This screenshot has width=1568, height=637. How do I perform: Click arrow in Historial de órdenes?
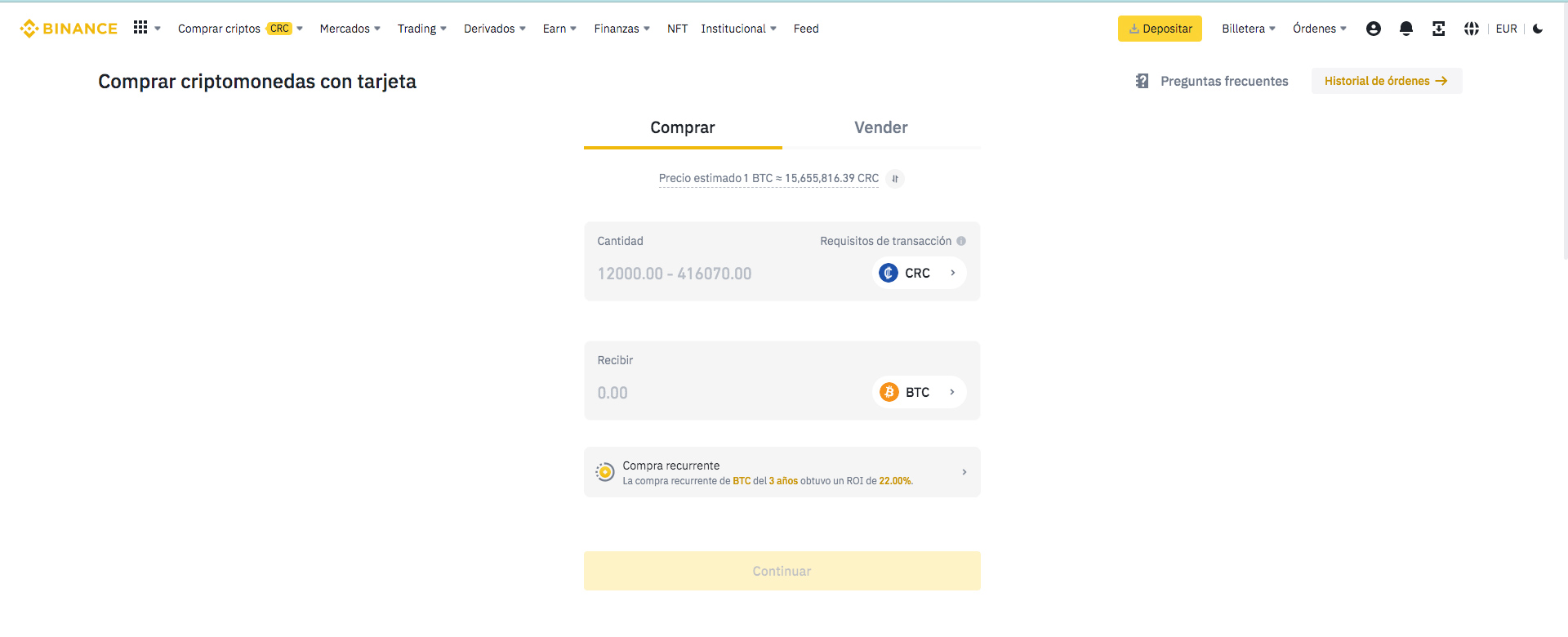tap(1441, 81)
